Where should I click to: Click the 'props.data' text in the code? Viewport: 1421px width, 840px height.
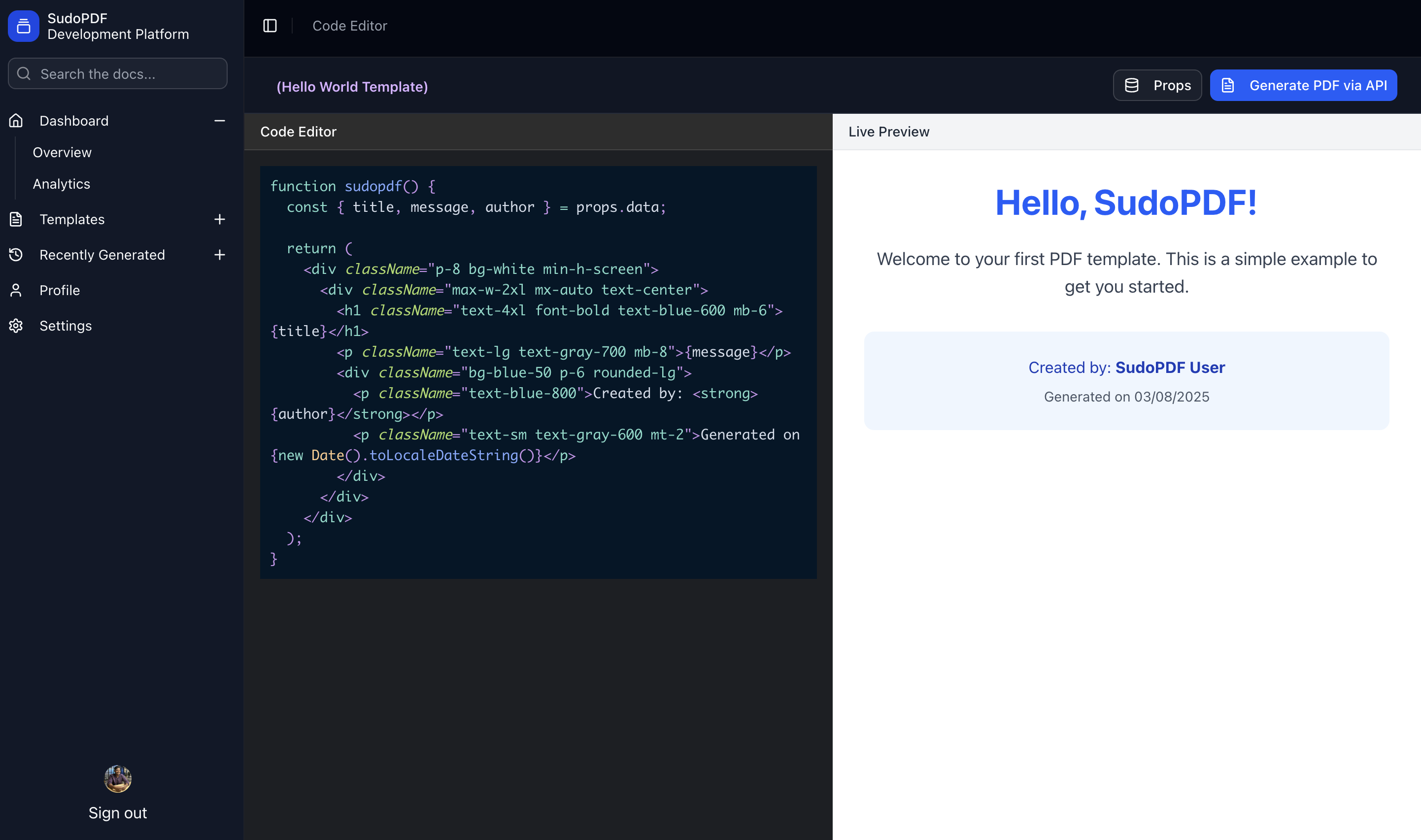[x=617, y=207]
